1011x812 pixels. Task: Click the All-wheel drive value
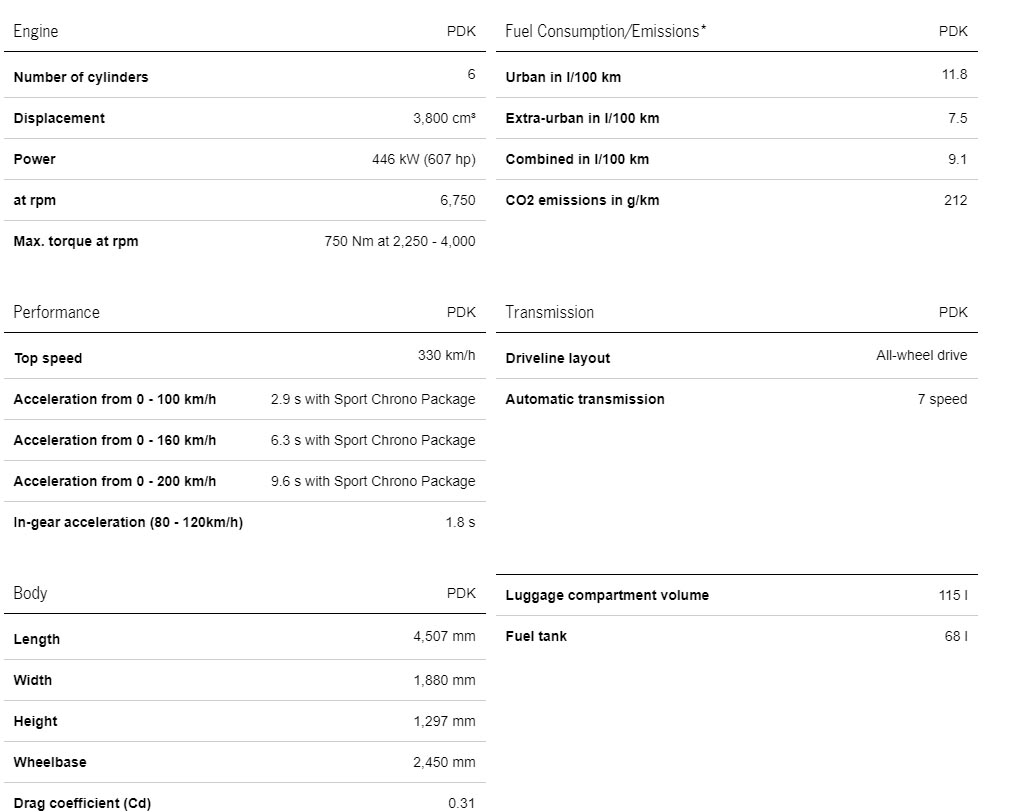pyautogui.click(x=921, y=355)
